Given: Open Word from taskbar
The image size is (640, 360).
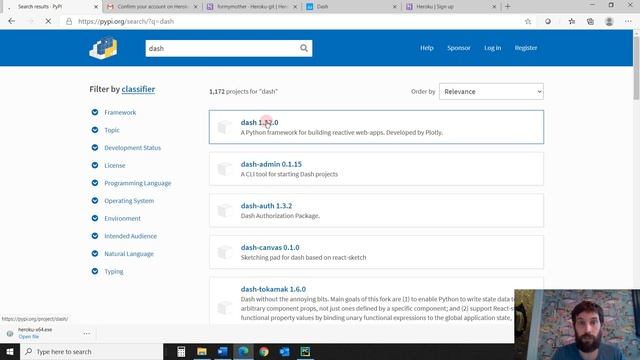Looking at the screenshot, I should [223, 351].
